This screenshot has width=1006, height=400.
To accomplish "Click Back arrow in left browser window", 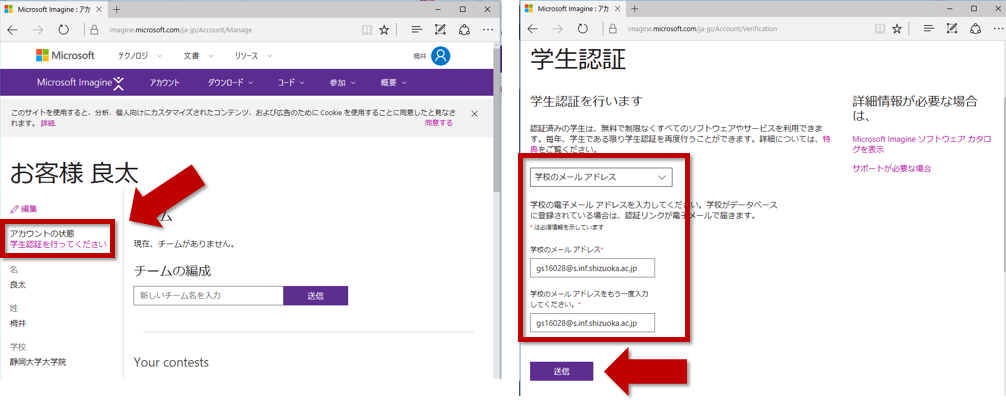I will (13, 30).
